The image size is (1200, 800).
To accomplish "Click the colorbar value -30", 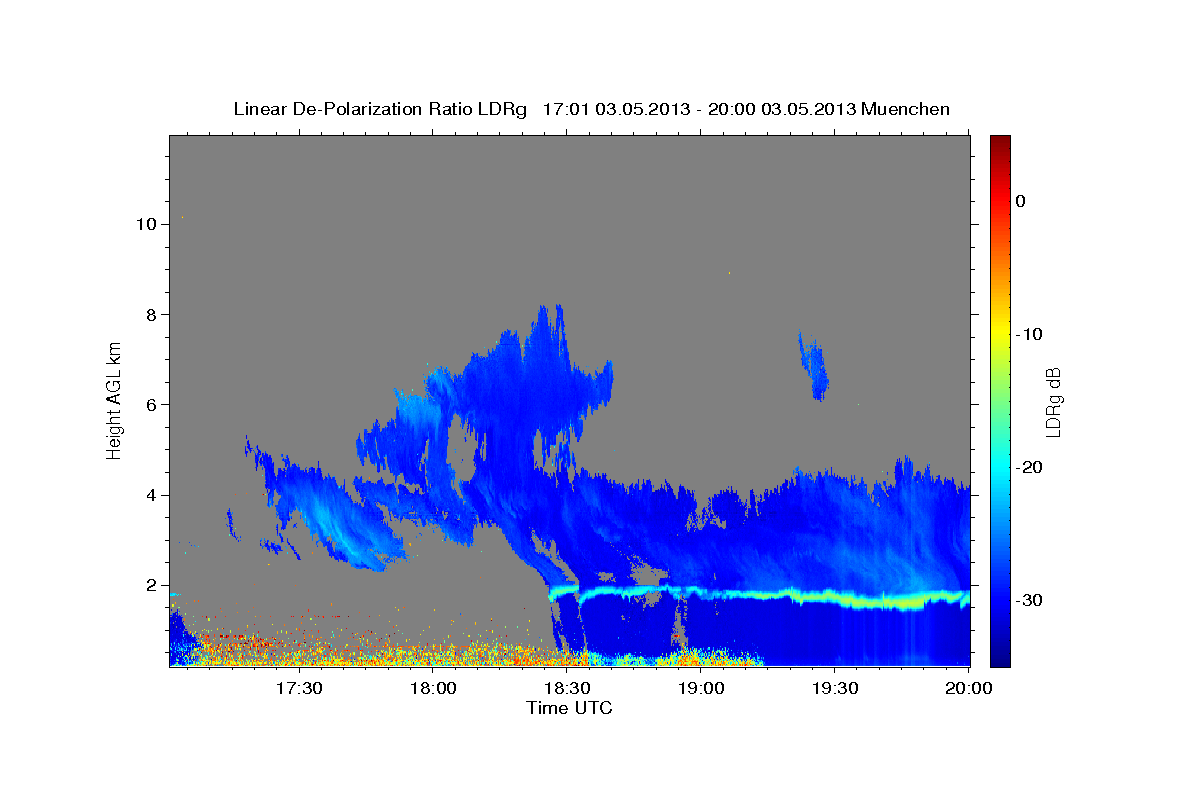I will (1030, 600).
